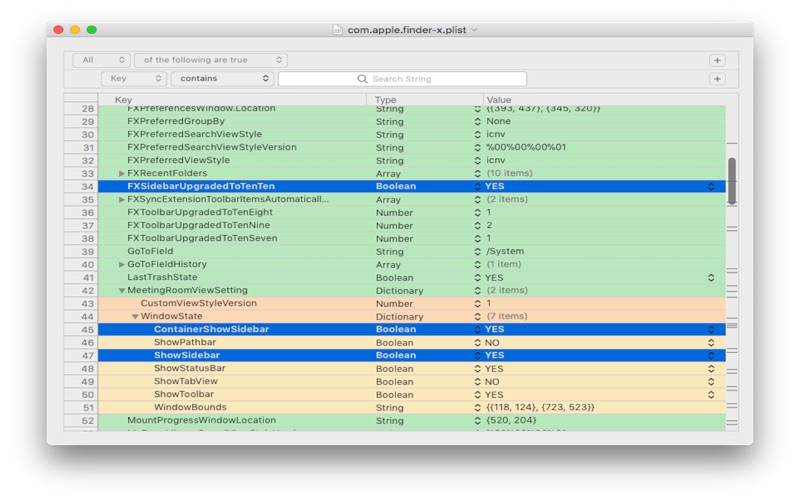
Task: Toggle ShowStatusBar value stepper
Action: tap(711, 368)
